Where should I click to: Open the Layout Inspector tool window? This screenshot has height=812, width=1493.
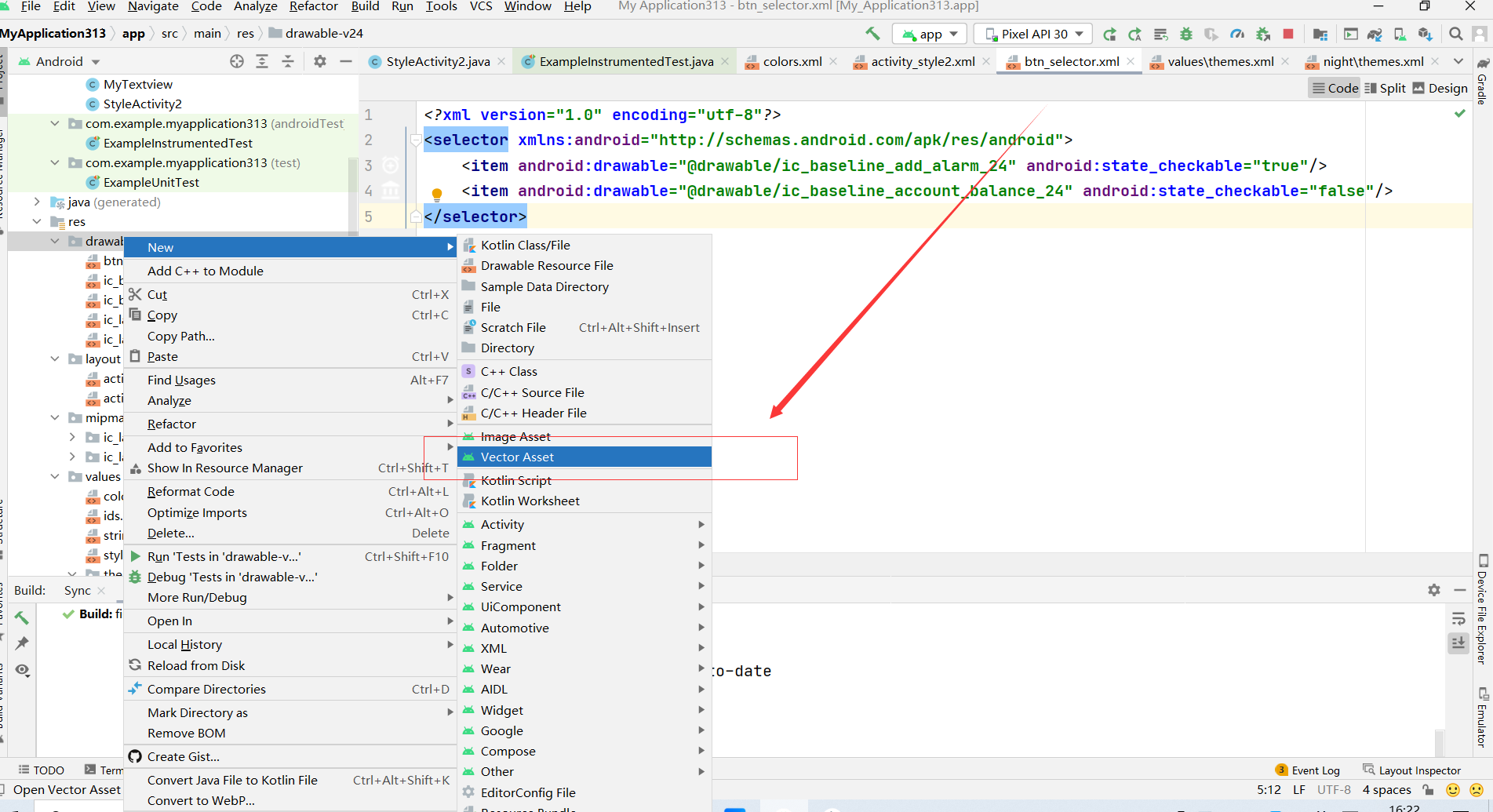point(1412,770)
